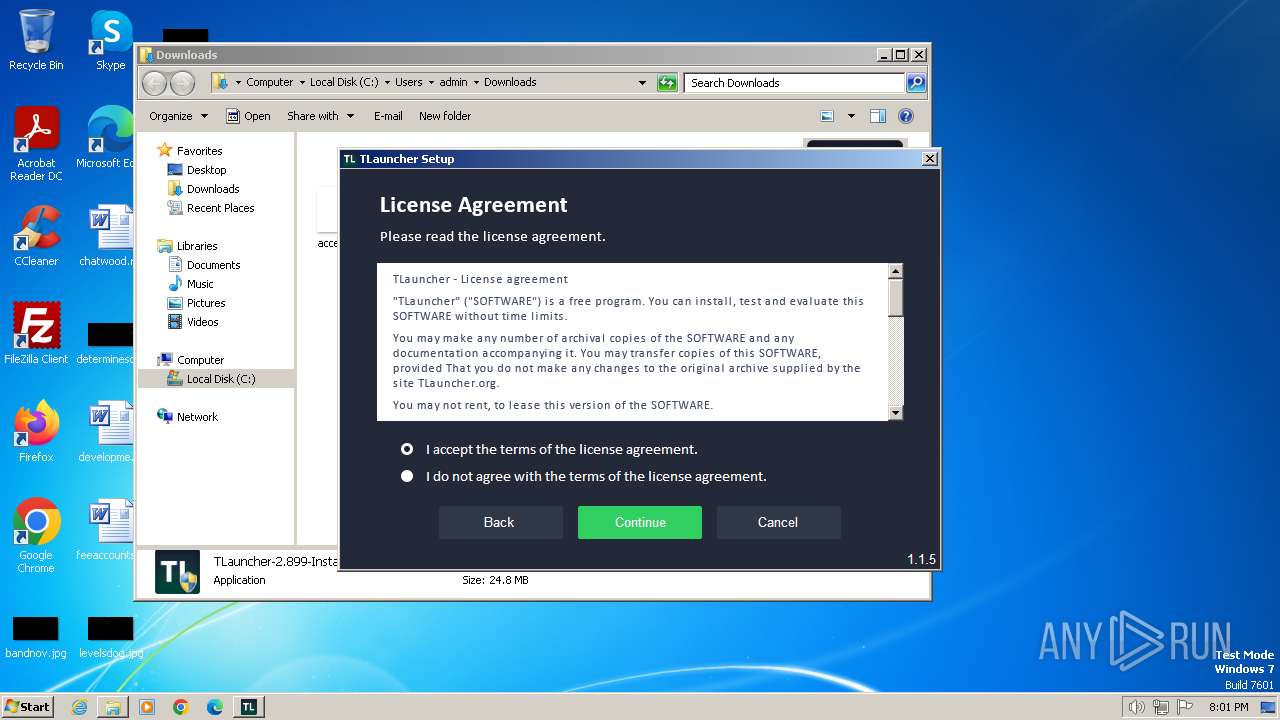The image size is (1280, 720).
Task: Open the Recycle Bin desktop icon
Action: click(36, 40)
